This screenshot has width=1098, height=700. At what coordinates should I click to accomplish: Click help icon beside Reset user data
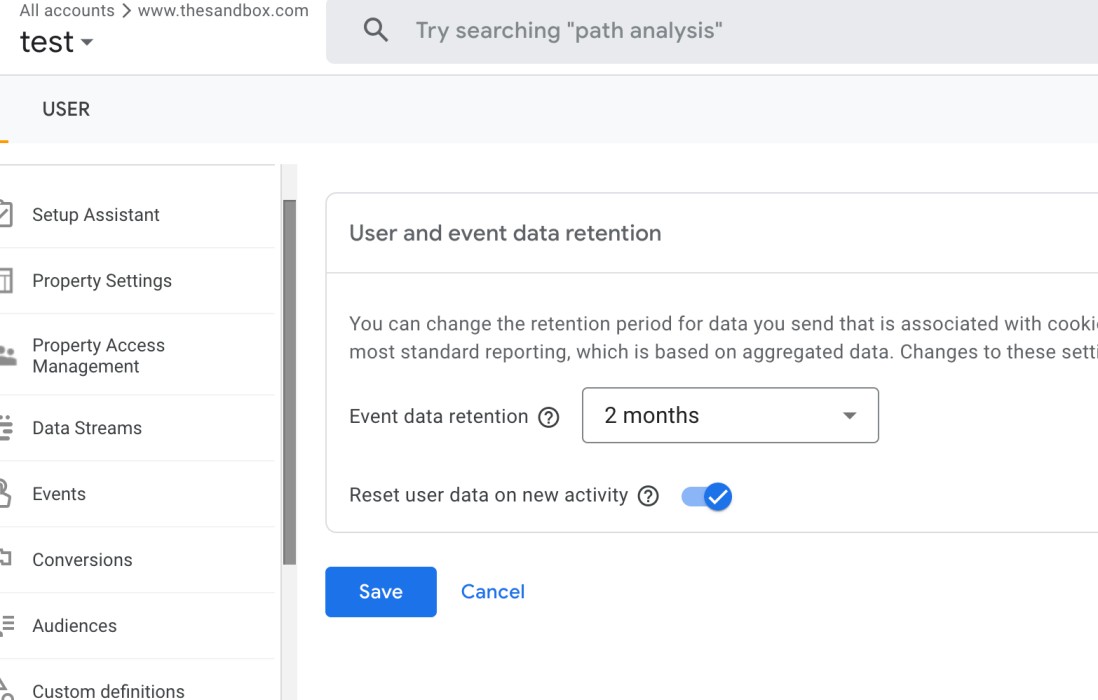point(648,496)
